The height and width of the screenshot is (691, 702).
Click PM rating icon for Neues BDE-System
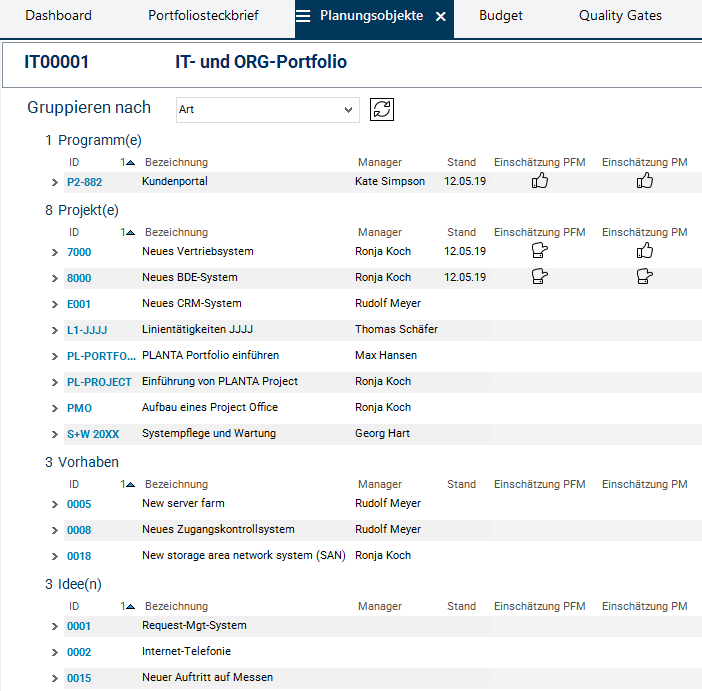[645, 277]
